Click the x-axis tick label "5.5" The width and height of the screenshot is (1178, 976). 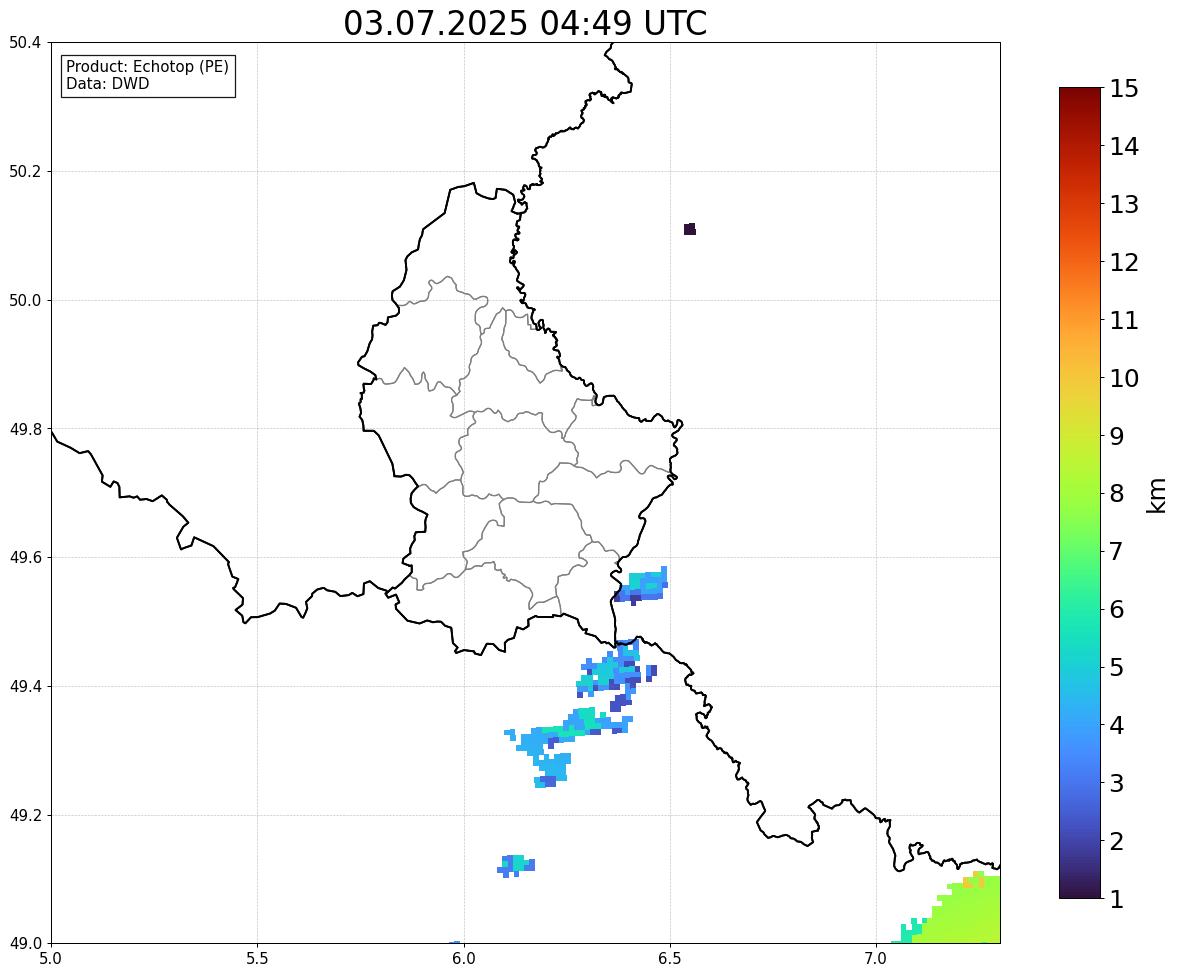pos(257,959)
